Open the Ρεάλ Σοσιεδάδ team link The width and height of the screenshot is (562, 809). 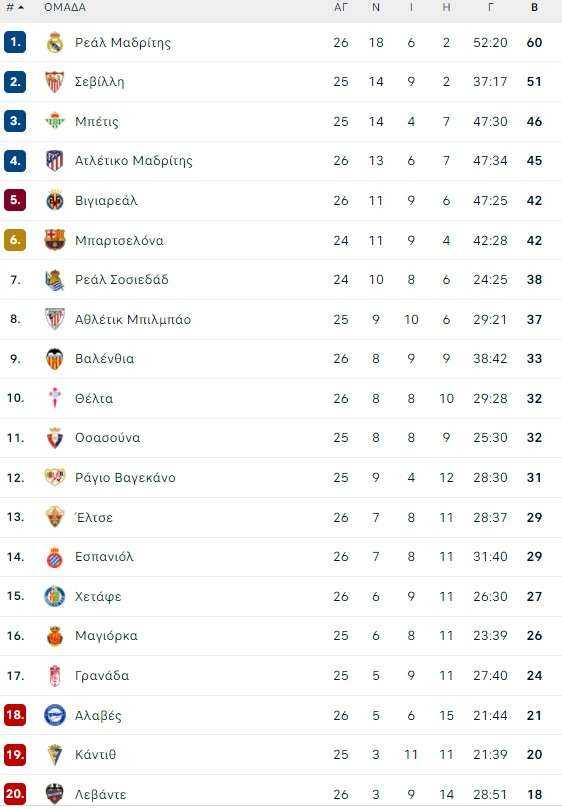[122, 280]
